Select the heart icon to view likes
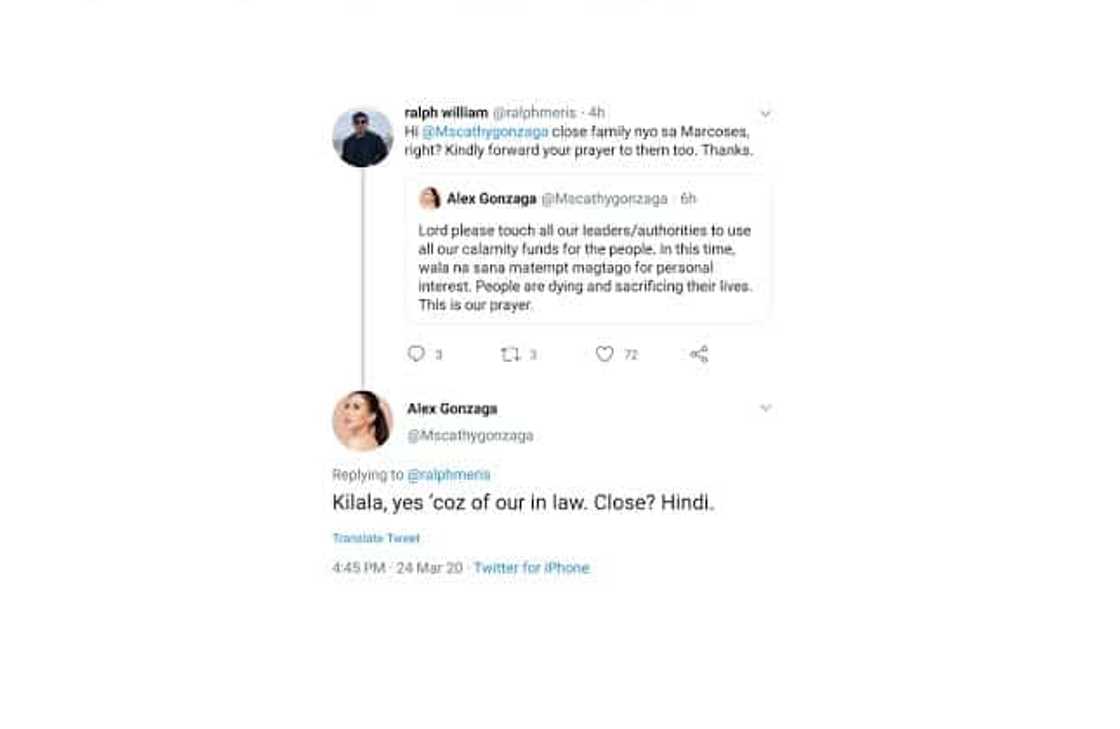Viewport: 1120px width, 729px height. coord(604,353)
